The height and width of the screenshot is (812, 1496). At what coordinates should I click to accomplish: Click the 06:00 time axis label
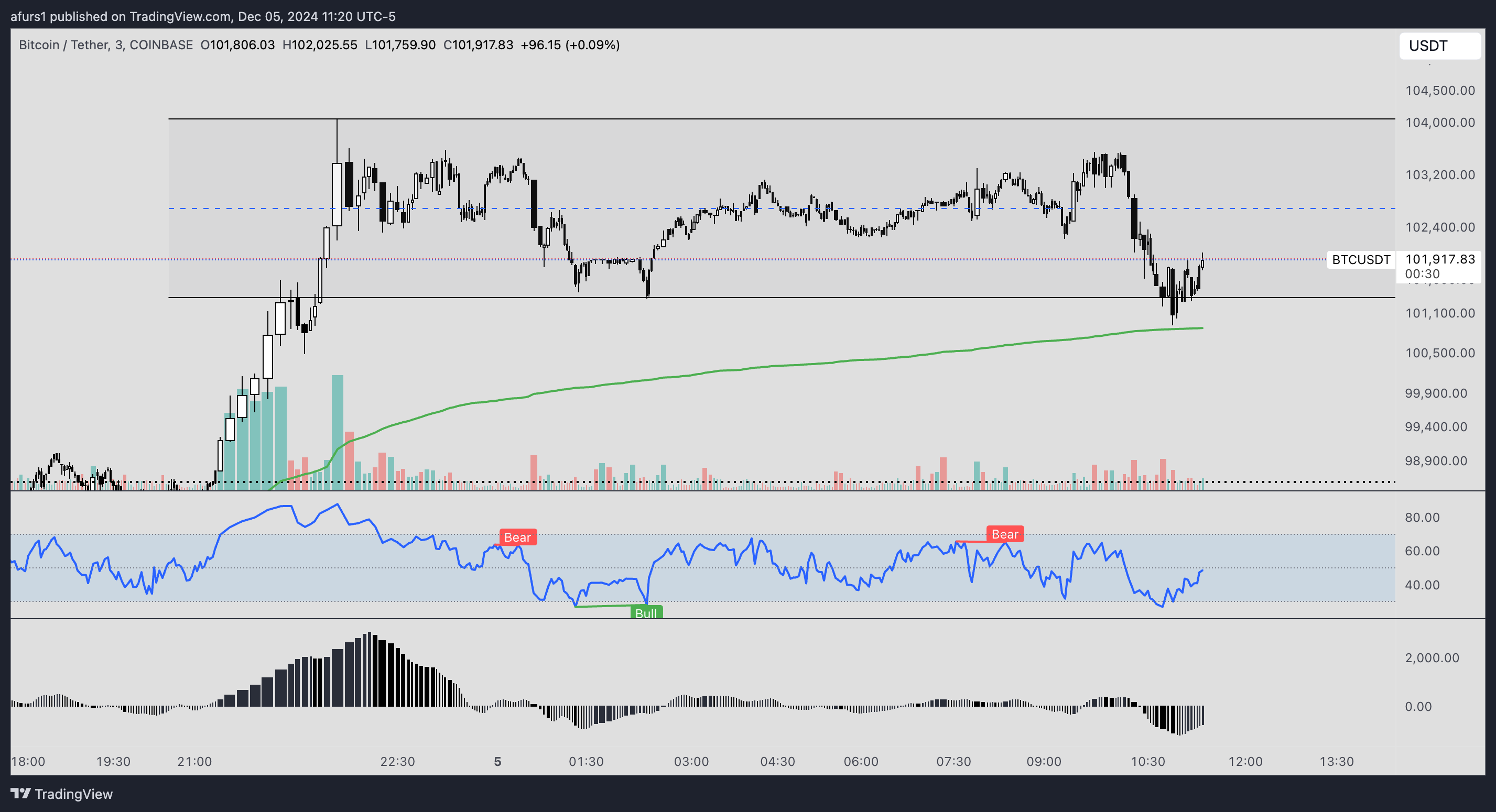click(x=861, y=762)
